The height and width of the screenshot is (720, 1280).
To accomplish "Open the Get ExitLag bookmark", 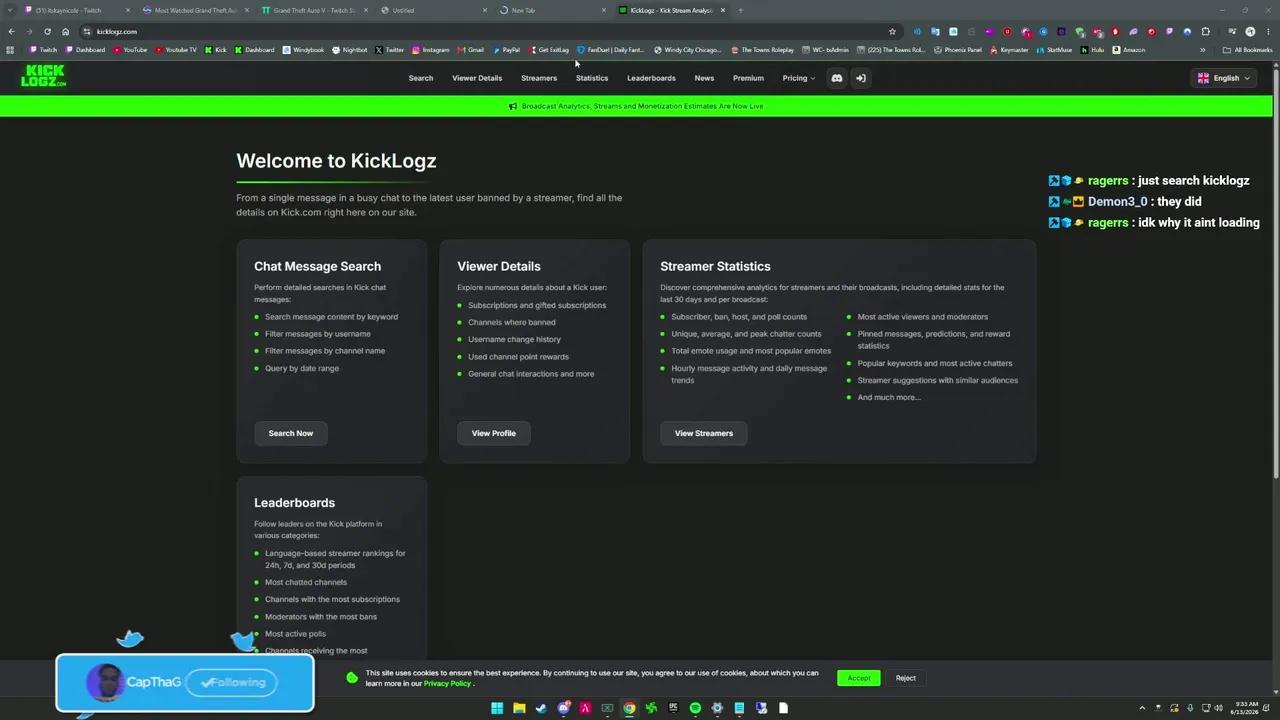I will [x=549, y=50].
